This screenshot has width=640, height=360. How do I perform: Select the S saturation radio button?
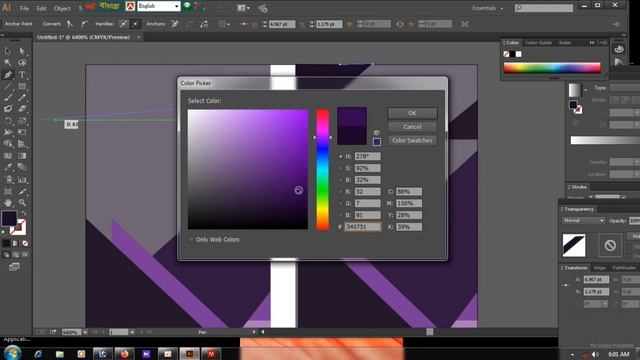[x=341, y=168]
